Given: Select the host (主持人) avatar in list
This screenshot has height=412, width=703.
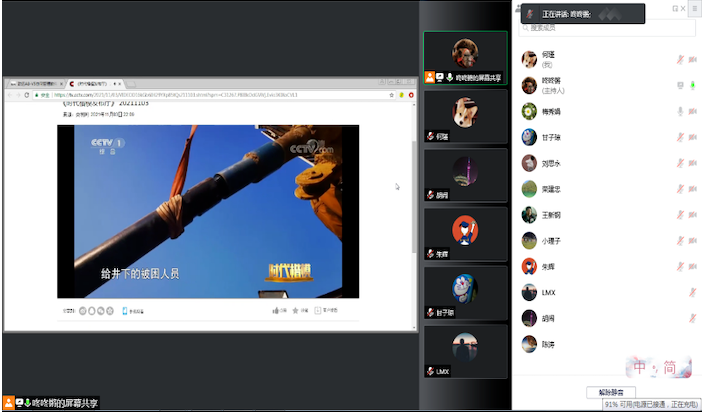Looking at the screenshot, I should [529, 85].
